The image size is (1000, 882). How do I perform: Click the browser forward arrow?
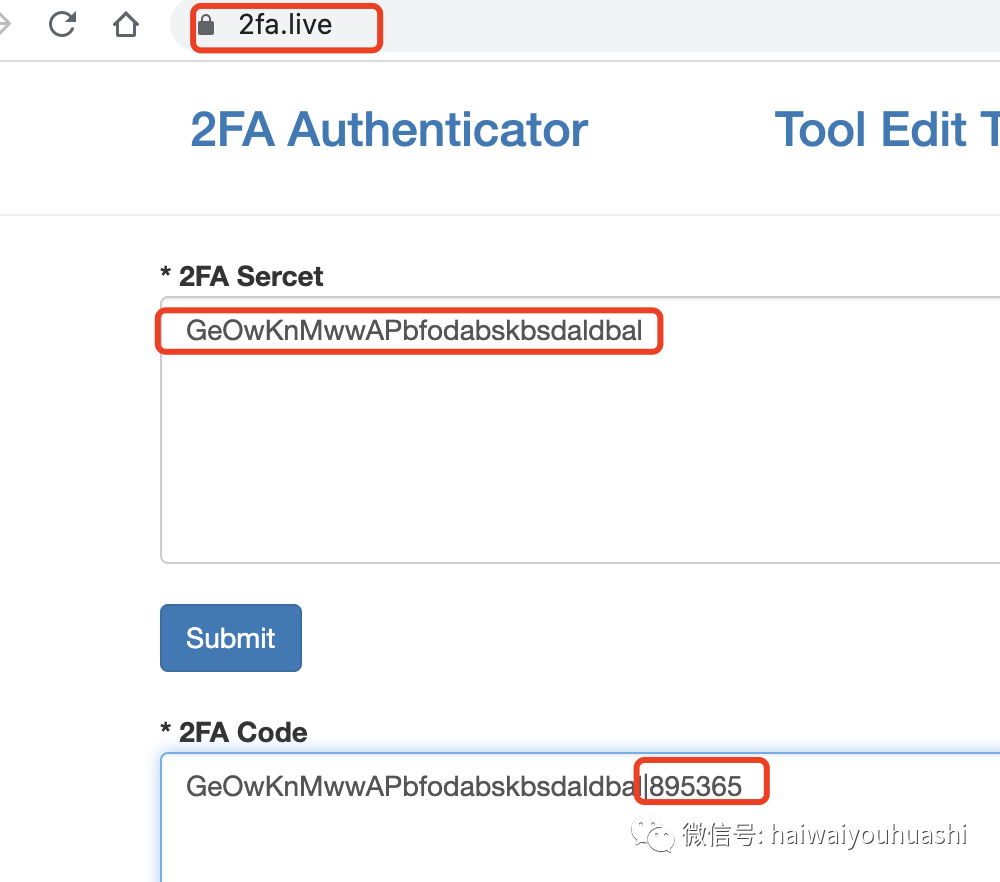click(5, 25)
